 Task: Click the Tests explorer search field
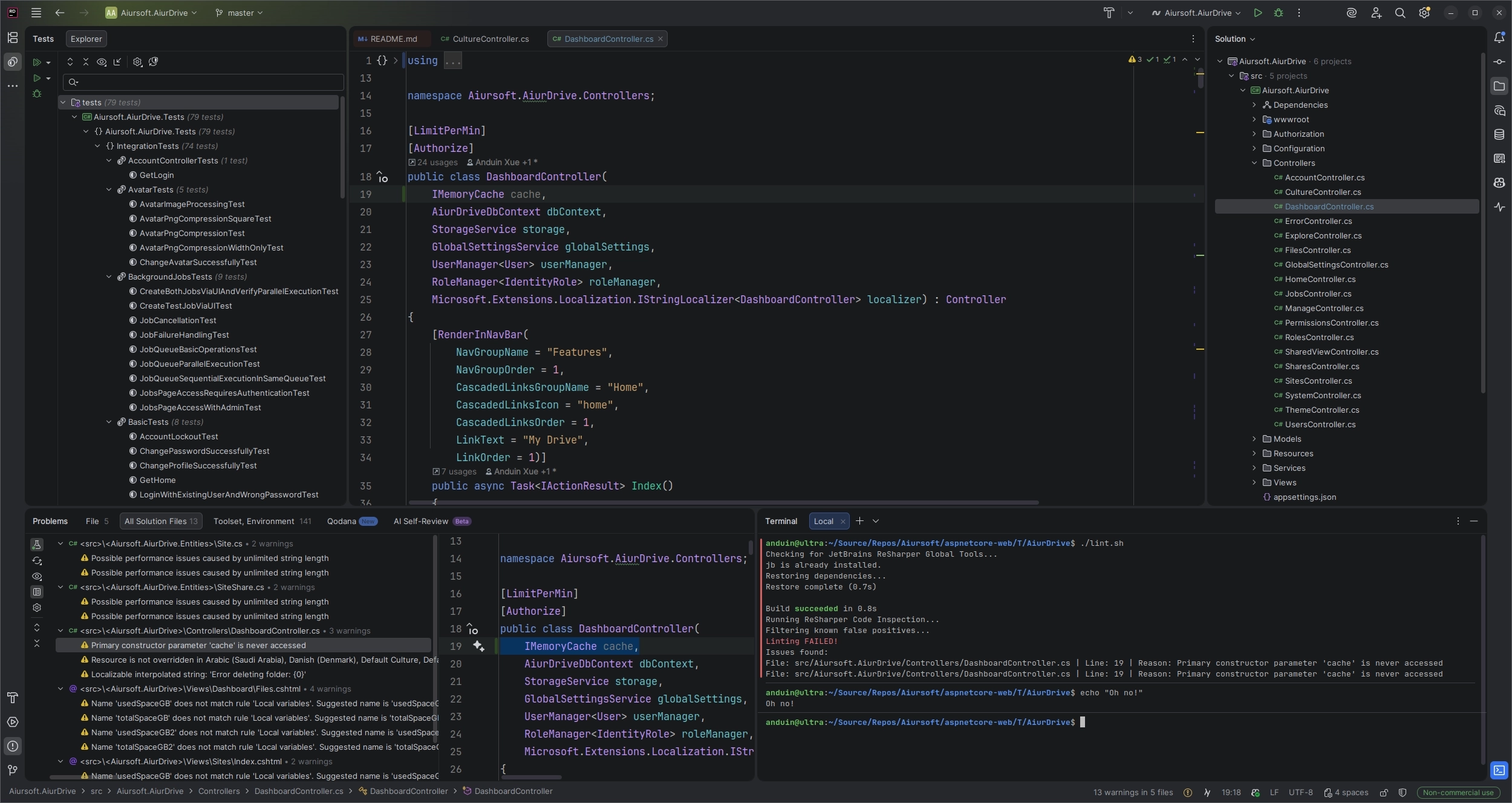coord(204,82)
